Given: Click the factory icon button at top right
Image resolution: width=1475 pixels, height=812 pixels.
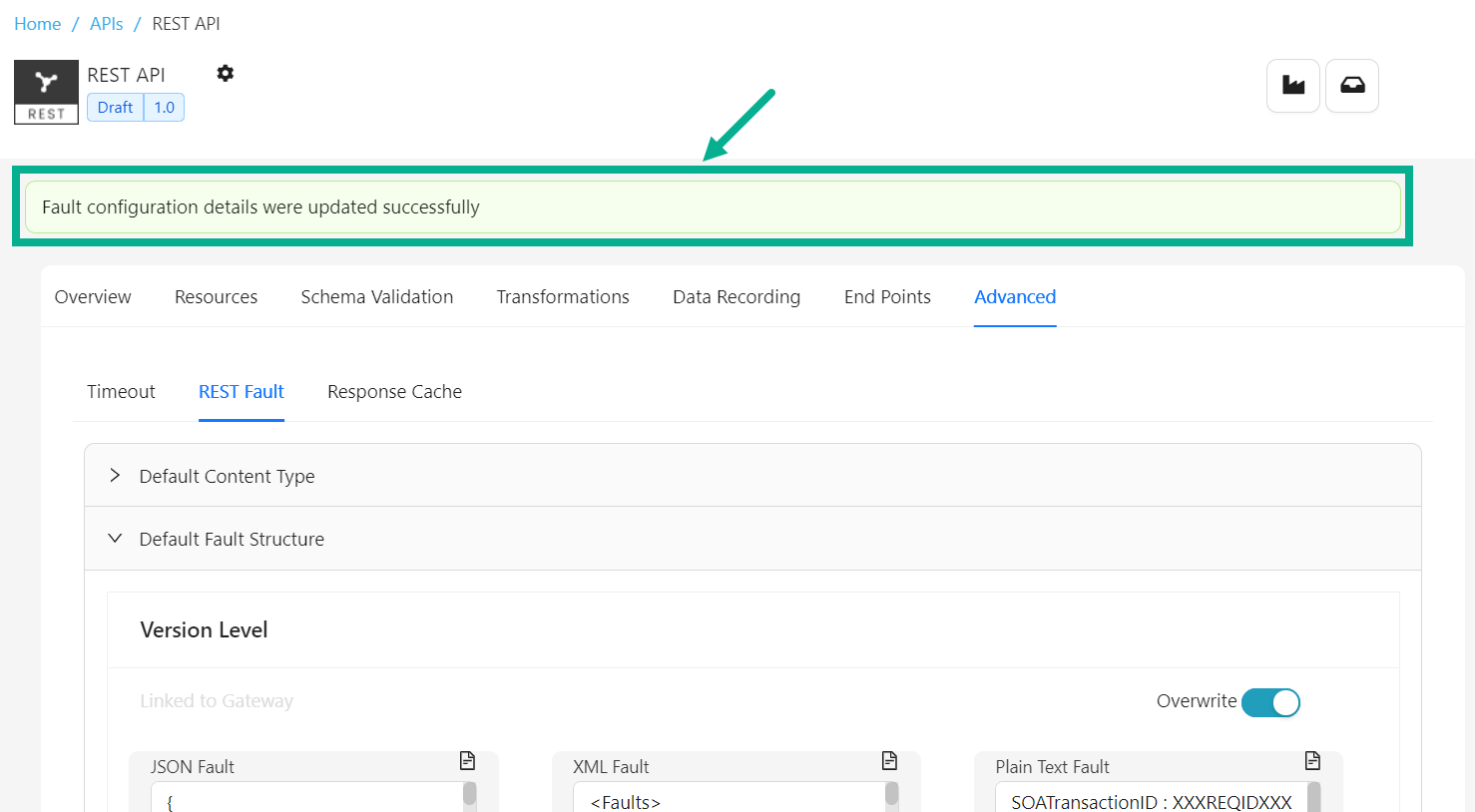Looking at the screenshot, I should (x=1293, y=86).
